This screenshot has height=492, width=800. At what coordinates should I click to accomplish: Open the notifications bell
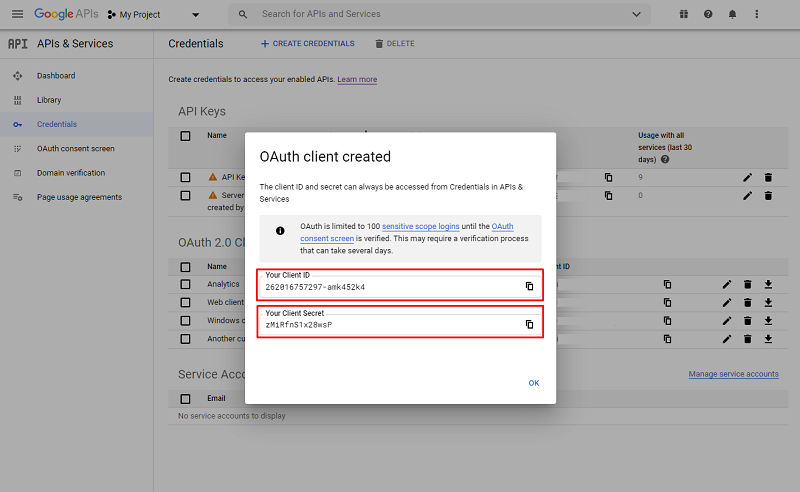click(x=732, y=14)
